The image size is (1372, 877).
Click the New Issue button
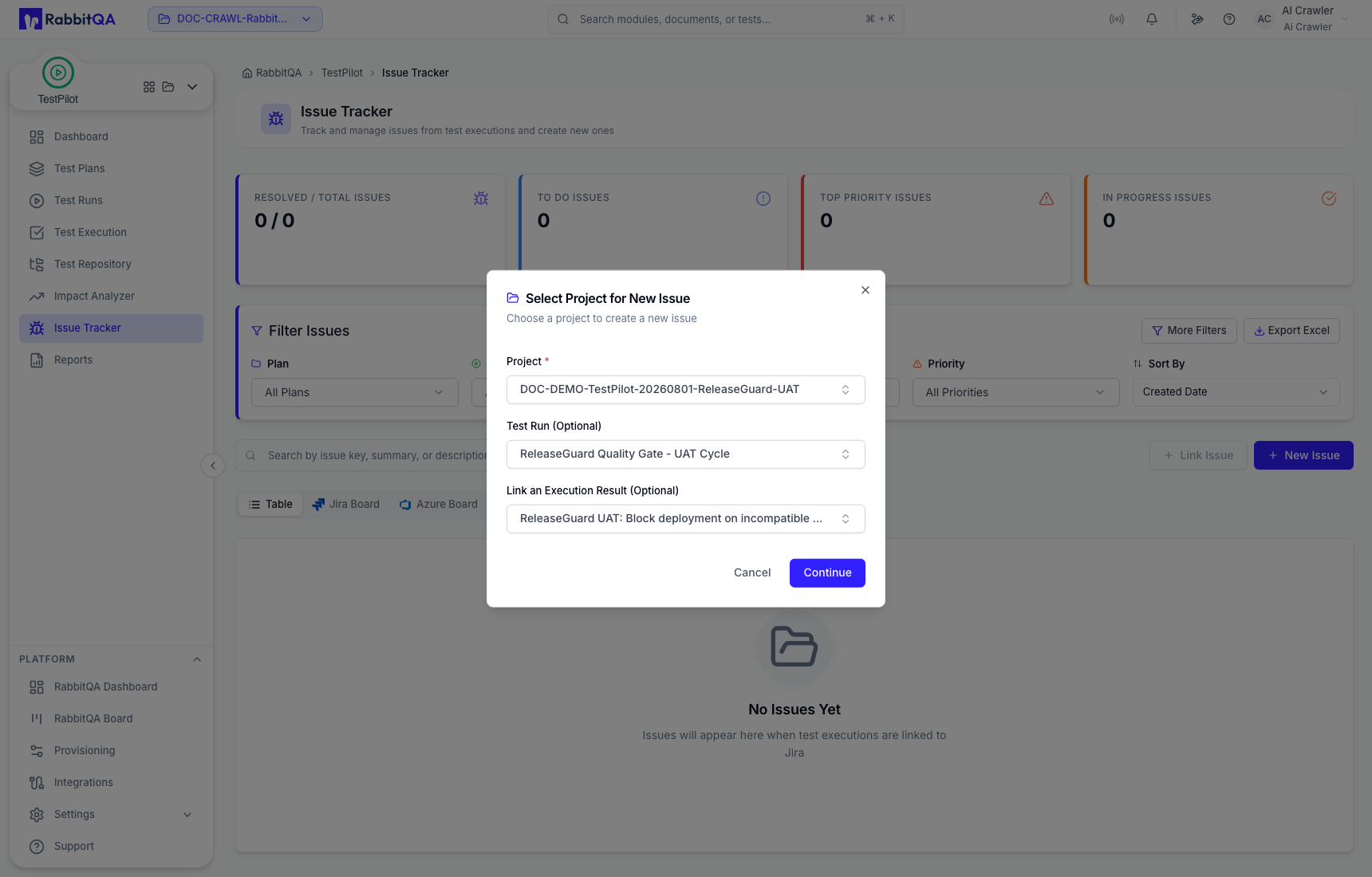1303,455
